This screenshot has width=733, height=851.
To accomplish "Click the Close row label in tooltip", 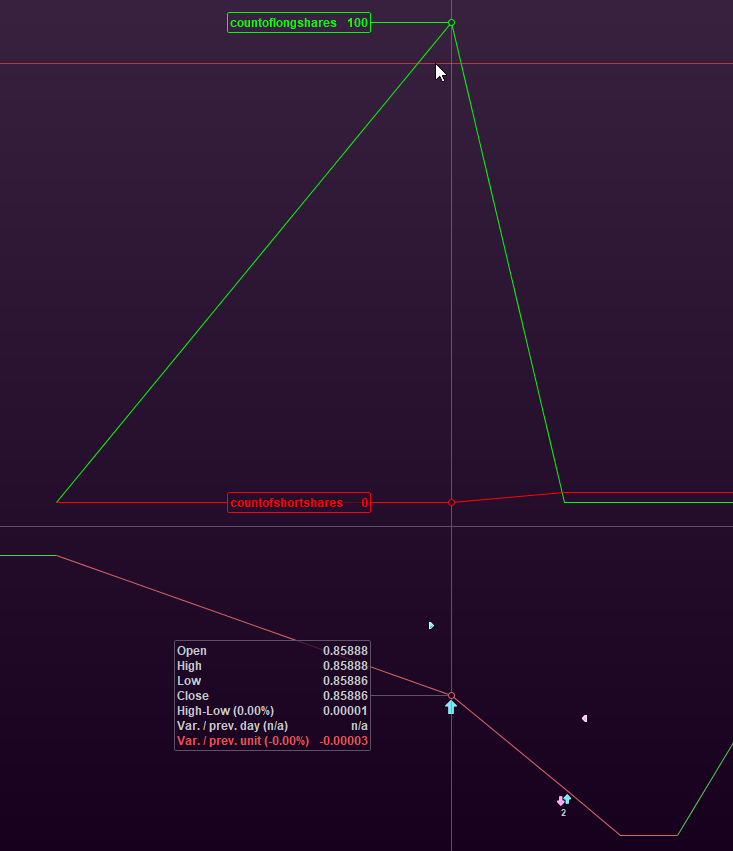I will click(193, 696).
